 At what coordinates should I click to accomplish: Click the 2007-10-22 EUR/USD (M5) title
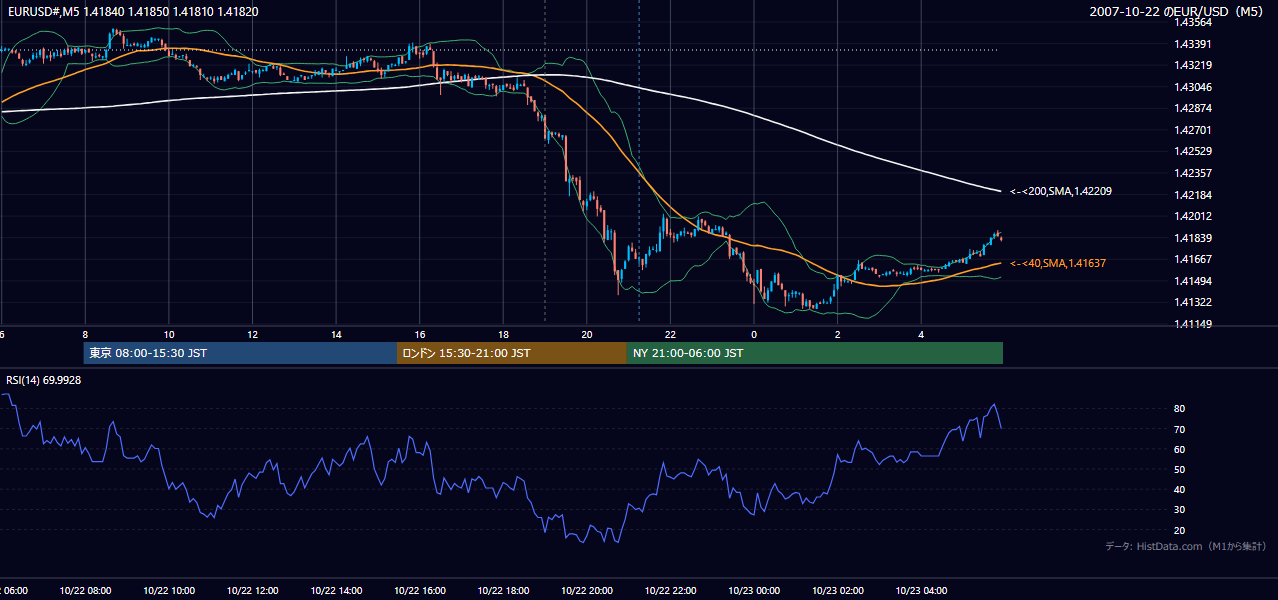click(1178, 11)
